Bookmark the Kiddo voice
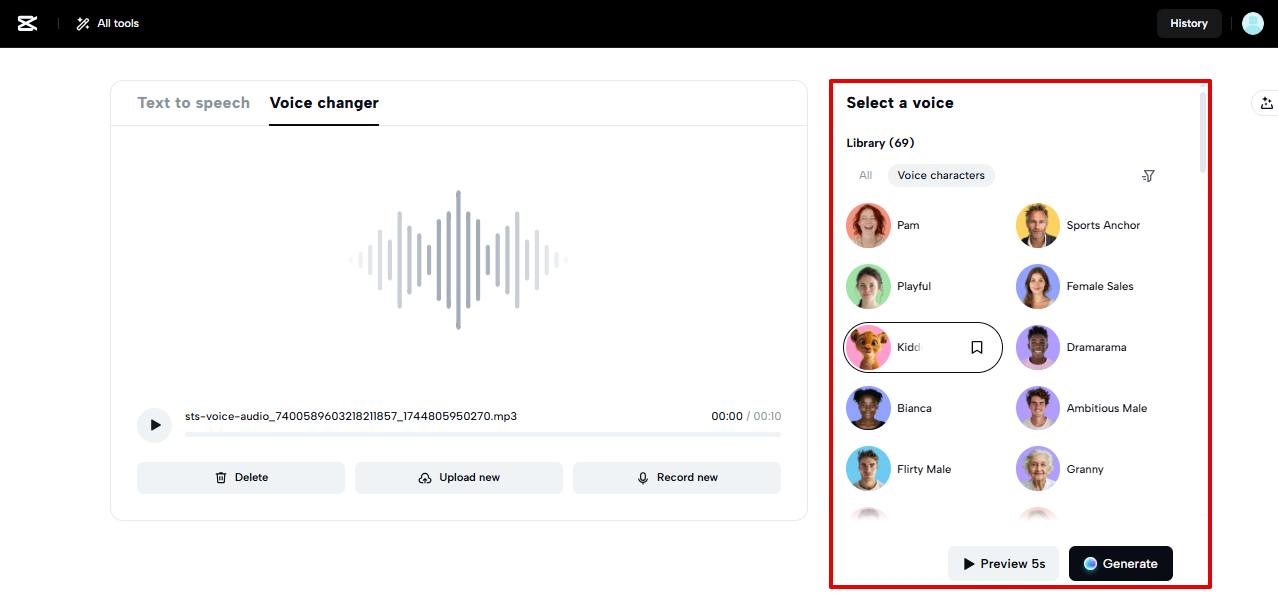 point(976,347)
